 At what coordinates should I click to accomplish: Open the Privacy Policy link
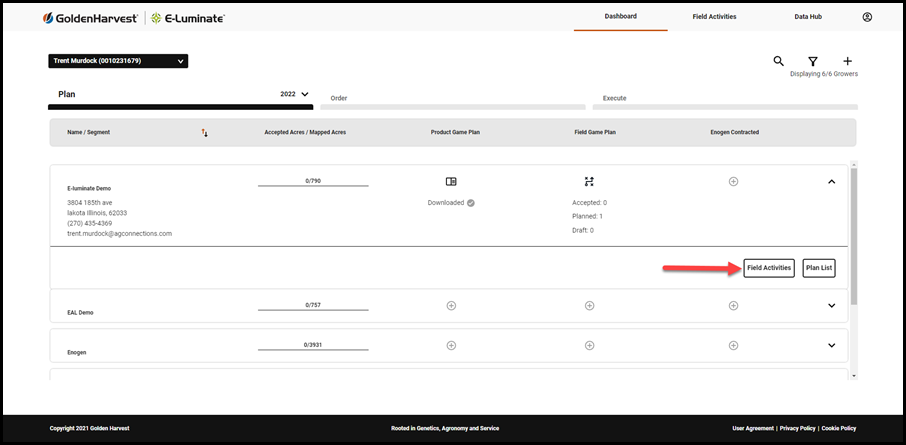click(797, 428)
